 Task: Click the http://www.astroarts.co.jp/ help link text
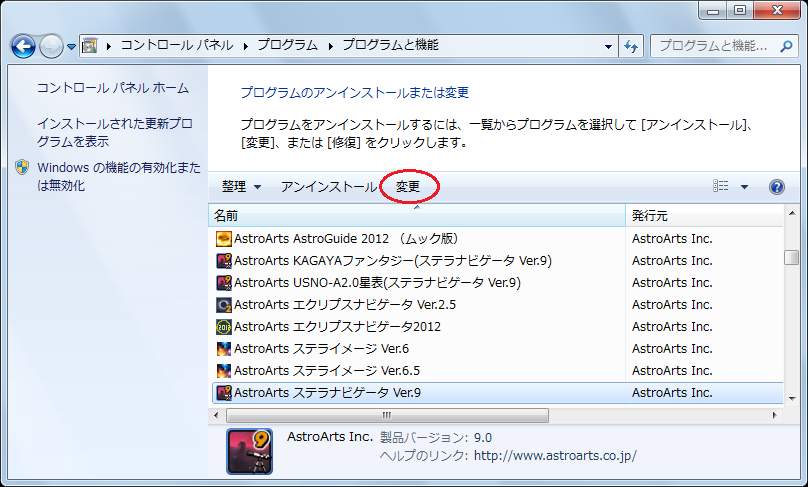coord(555,456)
